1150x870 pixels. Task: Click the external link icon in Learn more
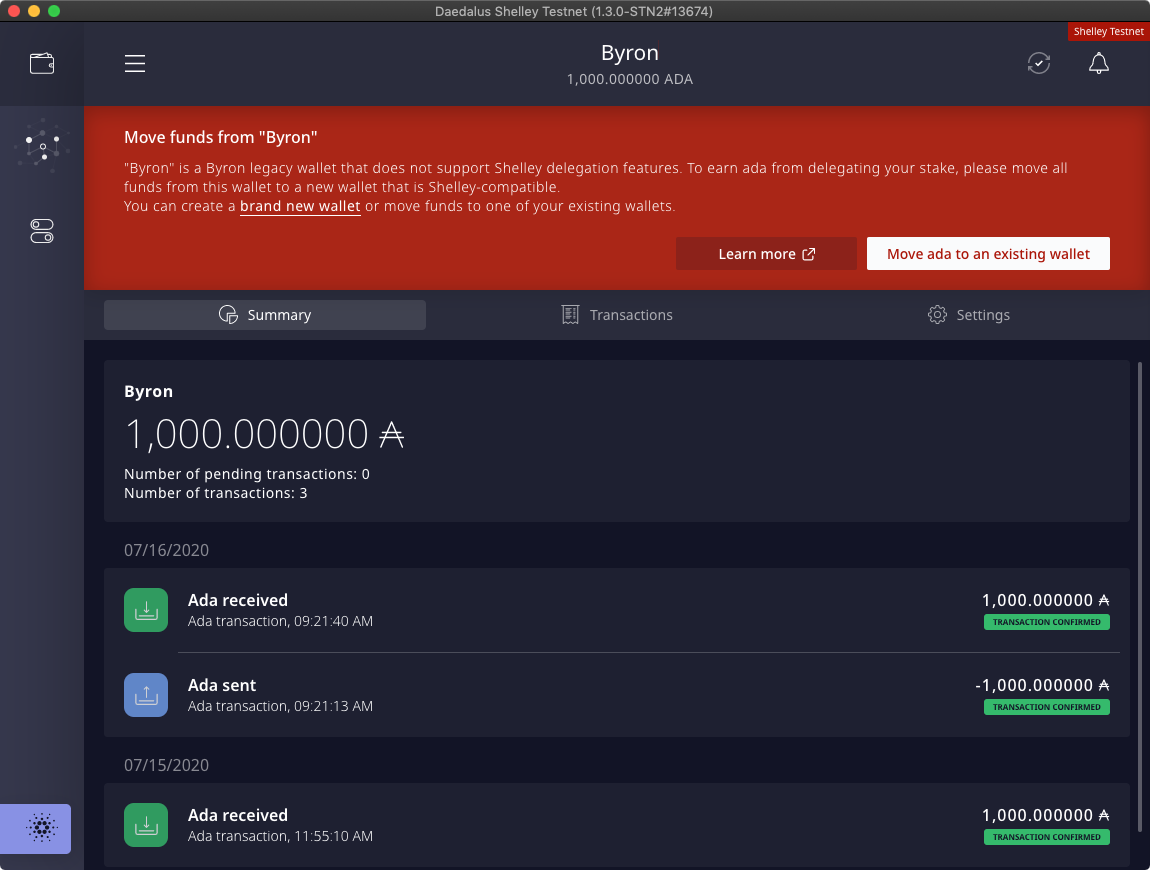809,254
